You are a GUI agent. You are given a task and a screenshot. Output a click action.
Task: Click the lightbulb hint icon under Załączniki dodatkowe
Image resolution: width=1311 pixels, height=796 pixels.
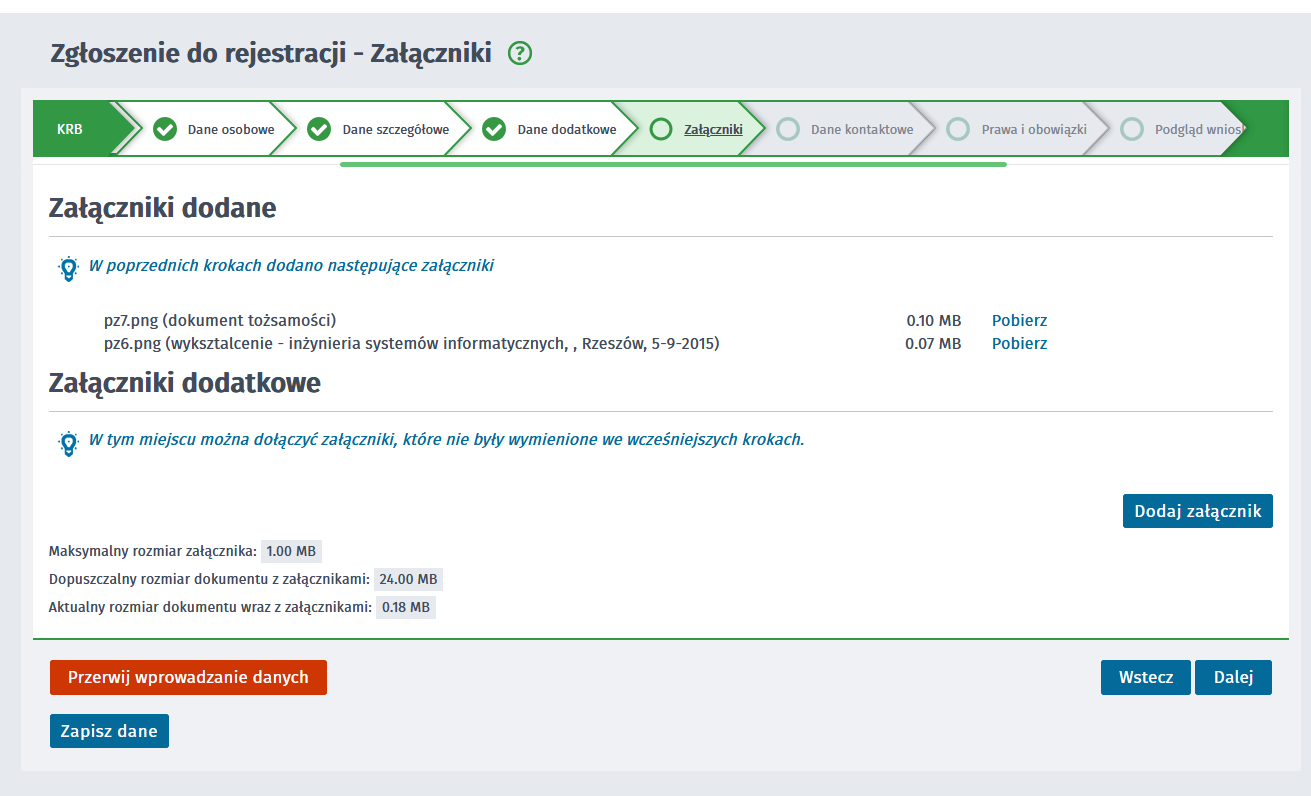[68, 443]
